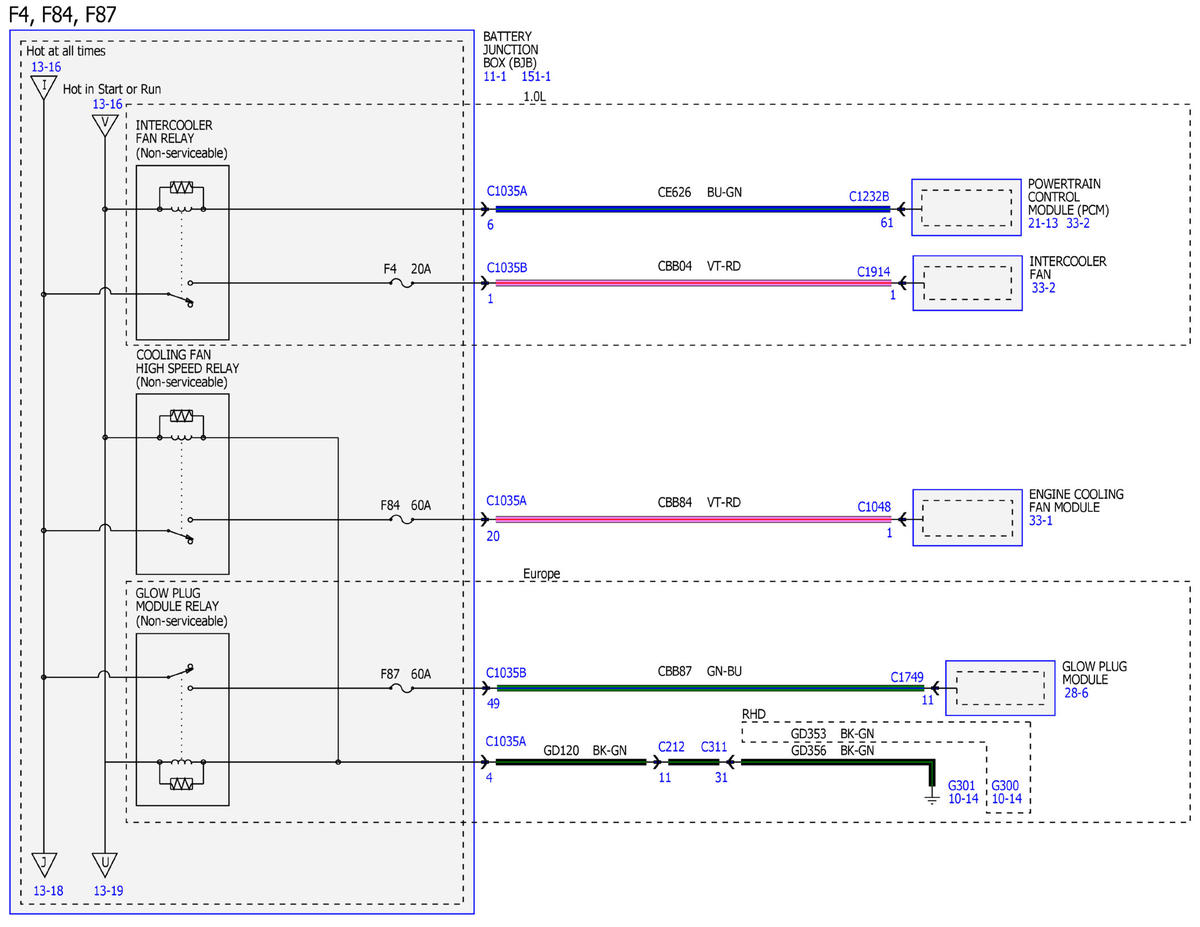Image resolution: width=1200 pixels, height=927 pixels.
Task: Open inline connector C212 link
Action: (x=671, y=747)
